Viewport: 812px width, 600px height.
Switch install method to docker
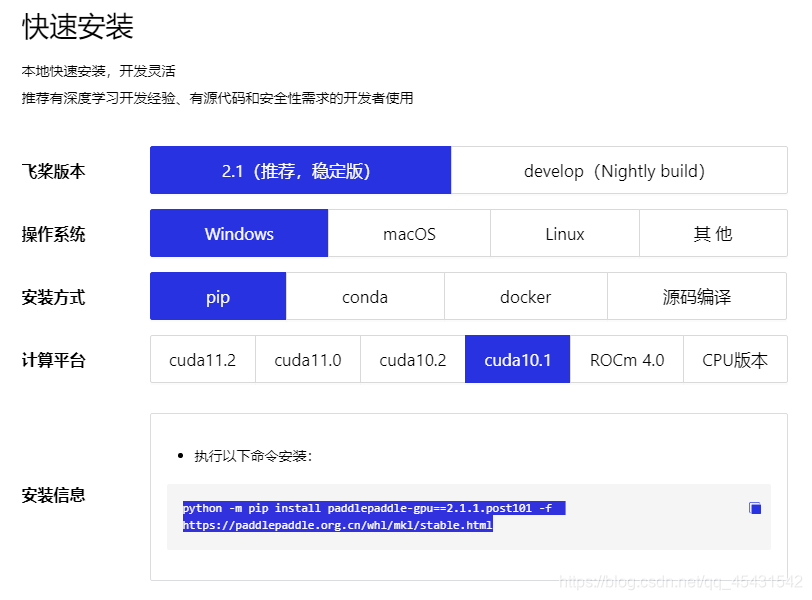526,297
